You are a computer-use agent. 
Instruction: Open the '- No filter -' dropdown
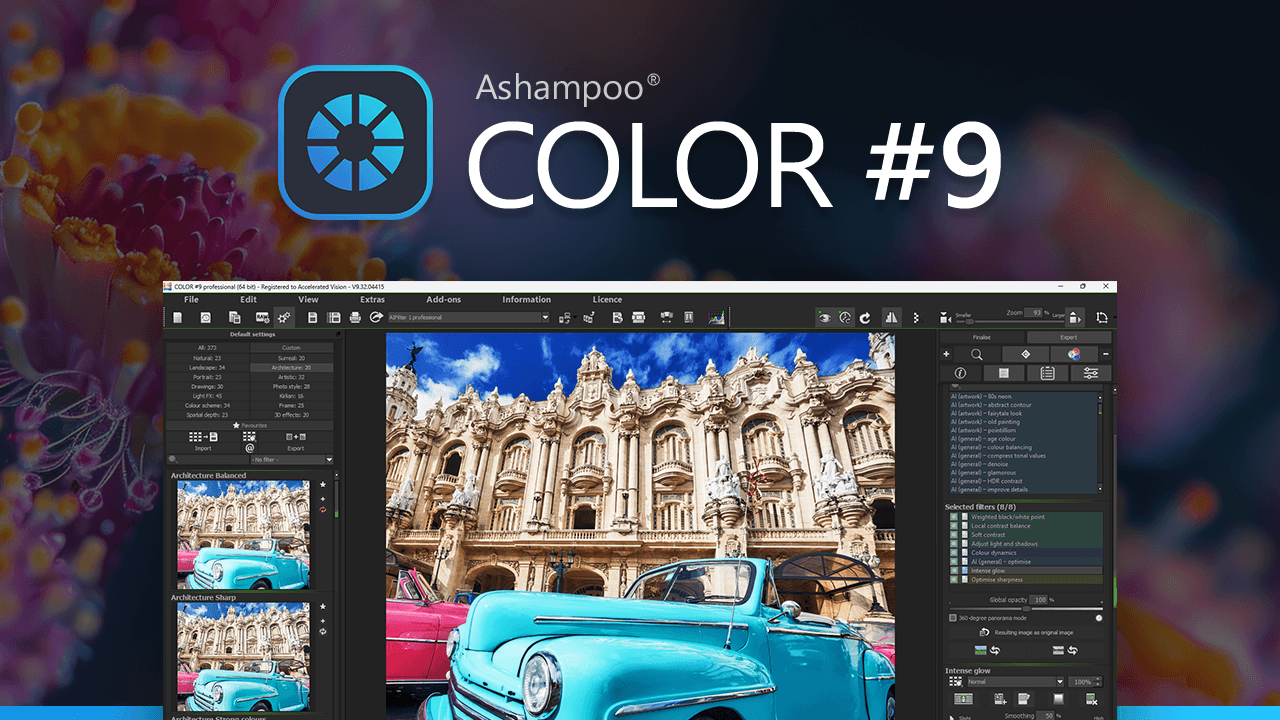(x=292, y=460)
